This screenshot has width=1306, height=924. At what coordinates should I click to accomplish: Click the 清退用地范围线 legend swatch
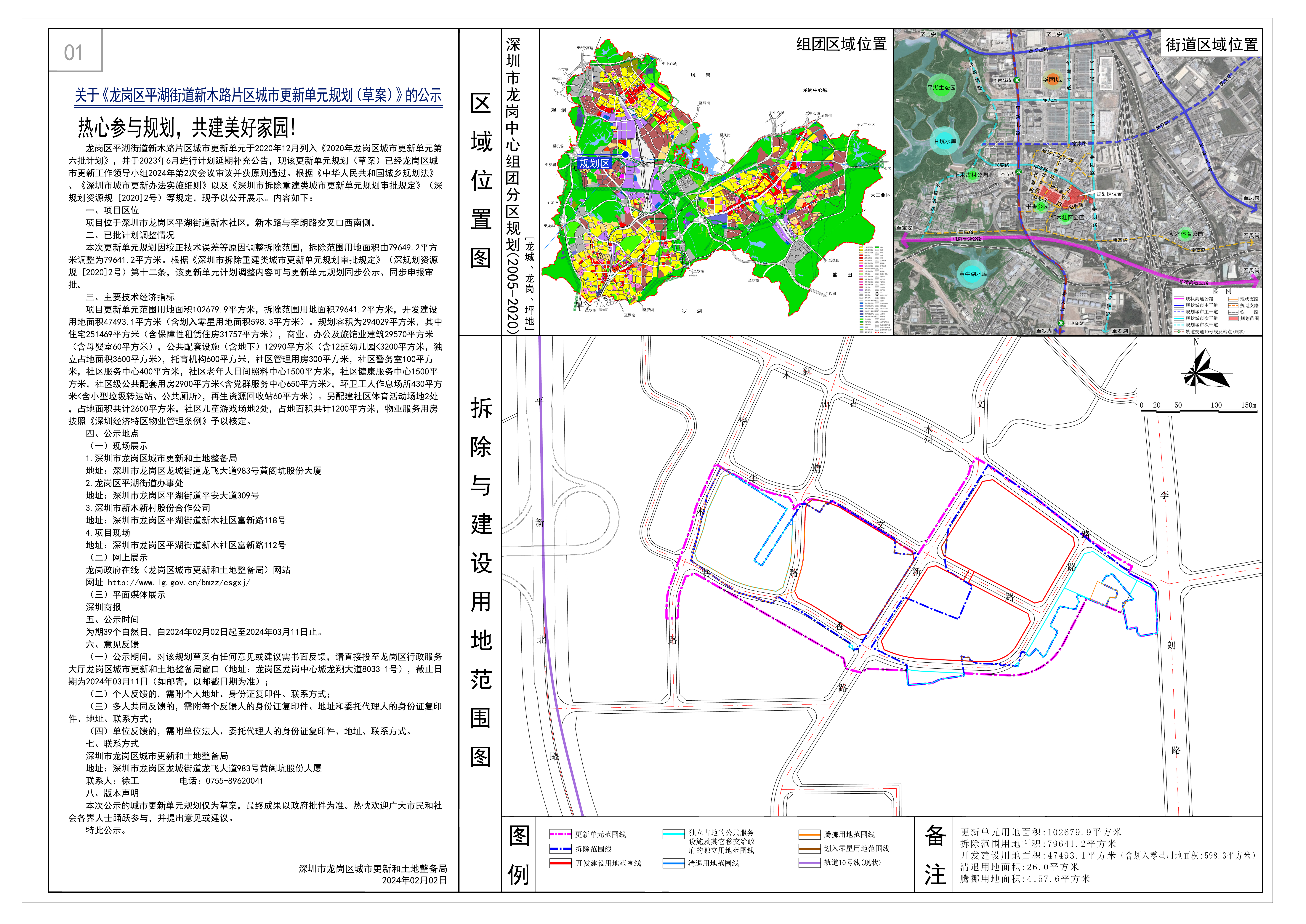click(674, 863)
